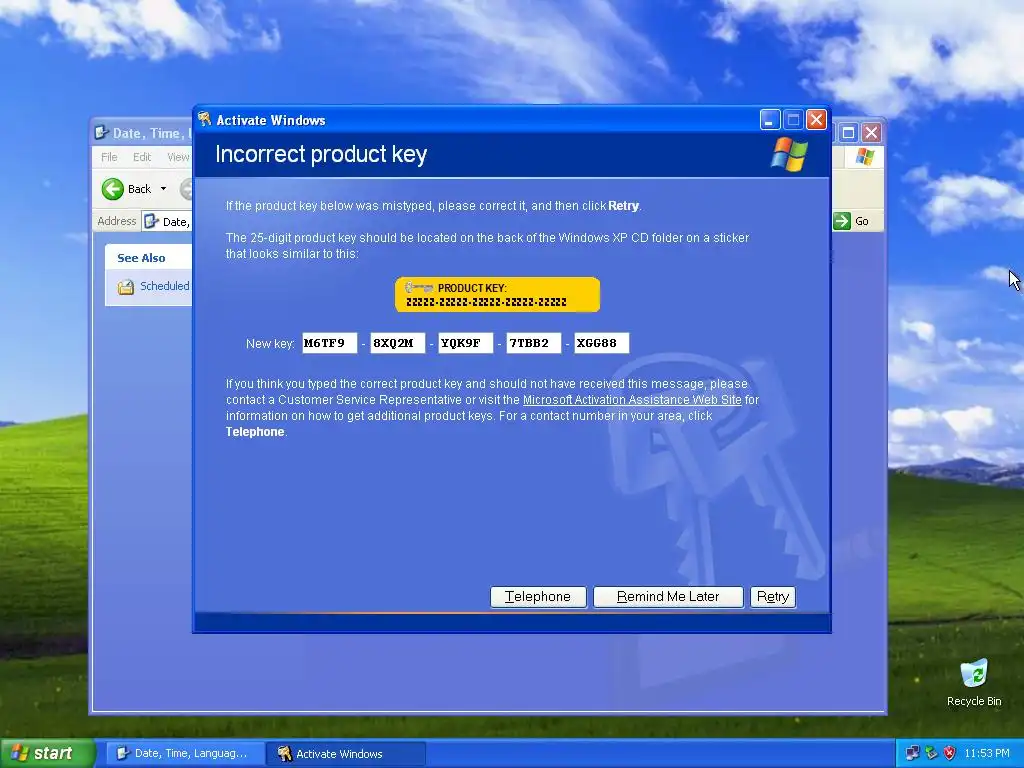Viewport: 1024px width, 768px height.
Task: Click the Windows flag logo in dialog header
Action: (790, 154)
